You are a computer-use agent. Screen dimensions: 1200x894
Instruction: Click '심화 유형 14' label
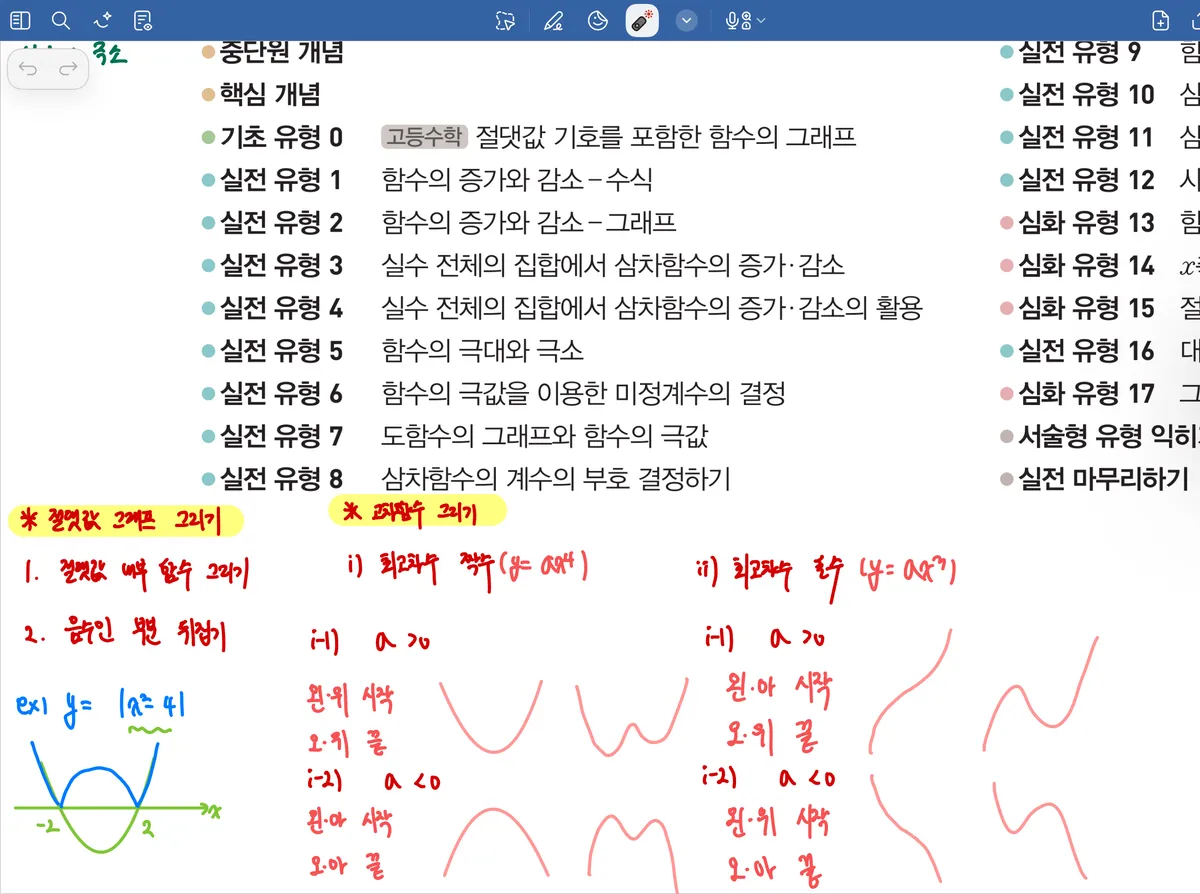pyautogui.click(x=1086, y=265)
